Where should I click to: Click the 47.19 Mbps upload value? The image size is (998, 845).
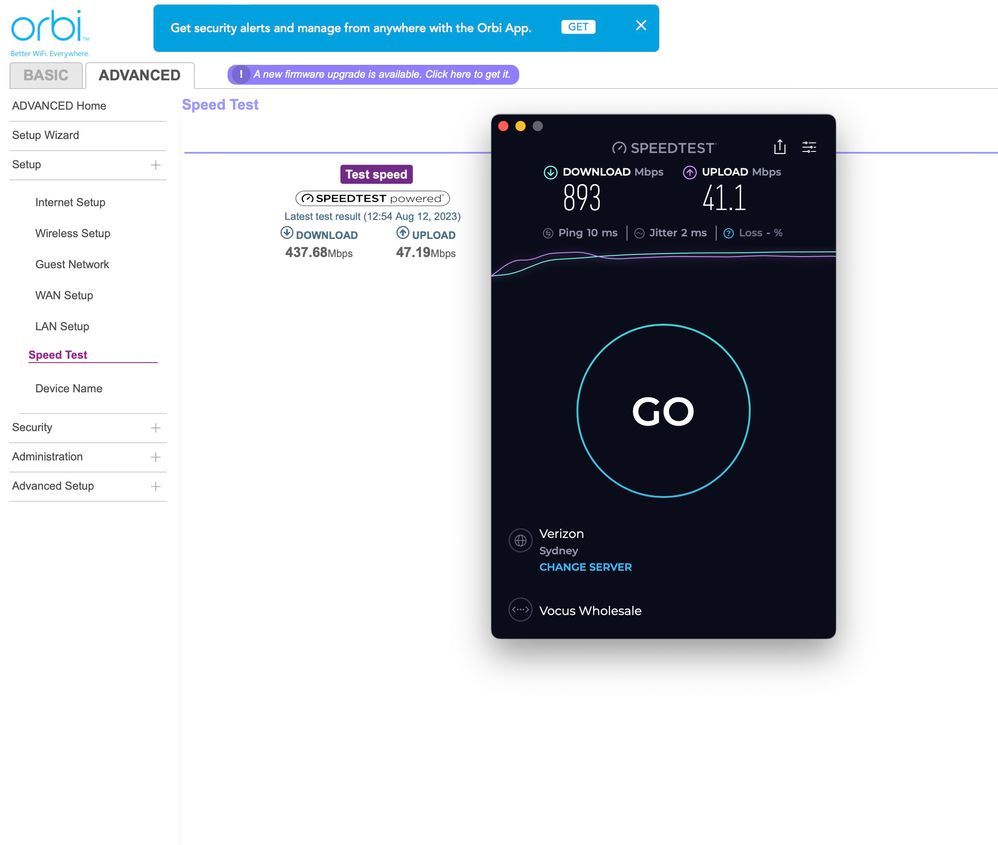(426, 253)
